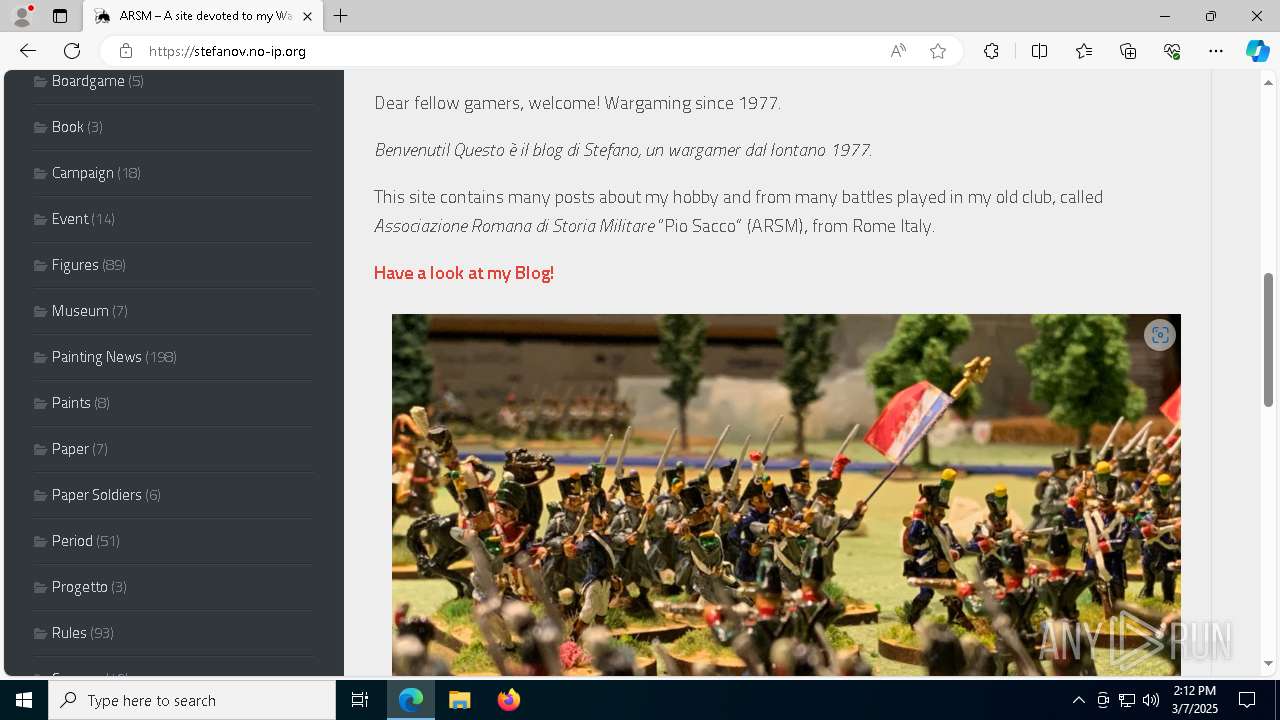1280x720 pixels.
Task: Open Task View on taskbar
Action: click(360, 700)
